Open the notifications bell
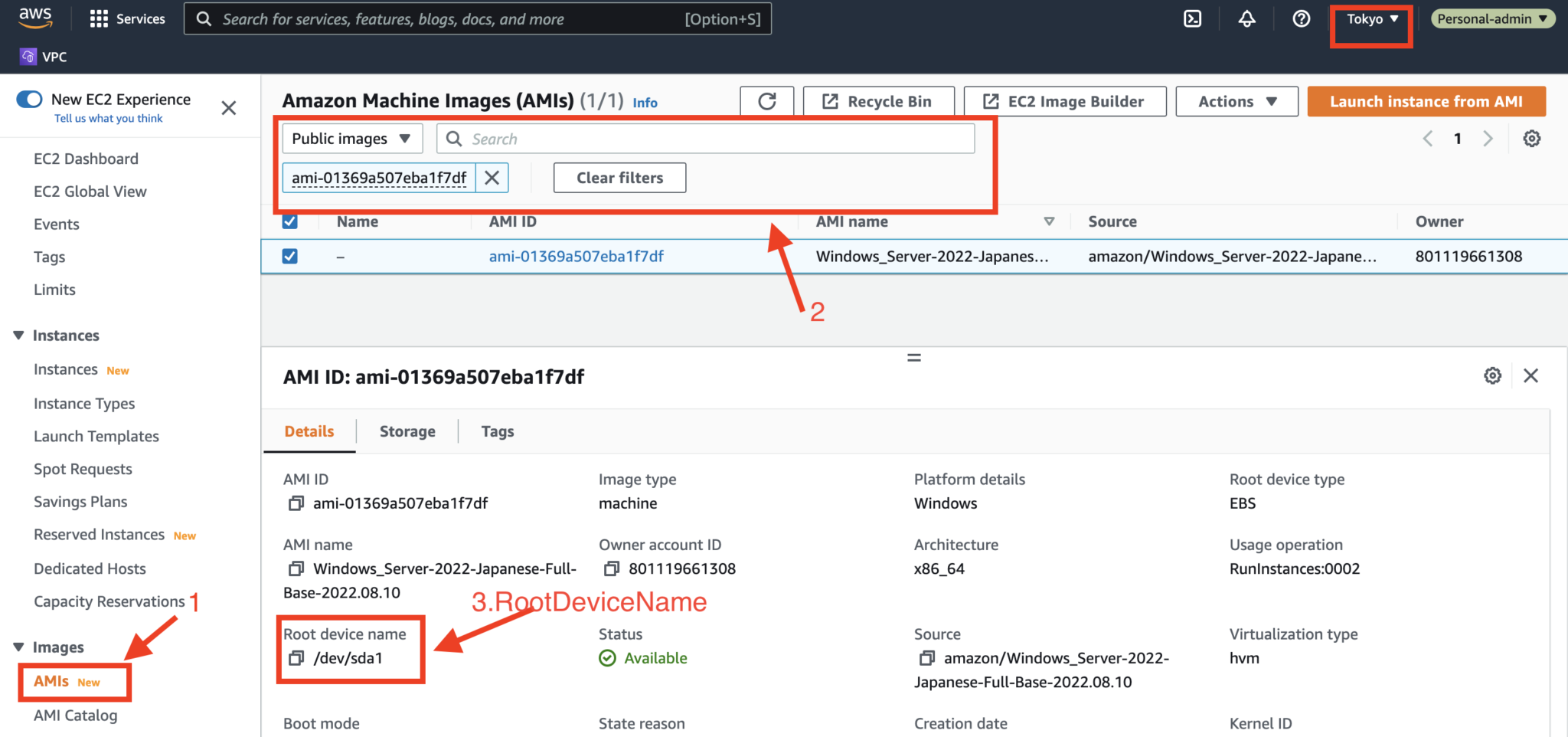Viewport: 1568px width, 737px height. pyautogui.click(x=1246, y=18)
